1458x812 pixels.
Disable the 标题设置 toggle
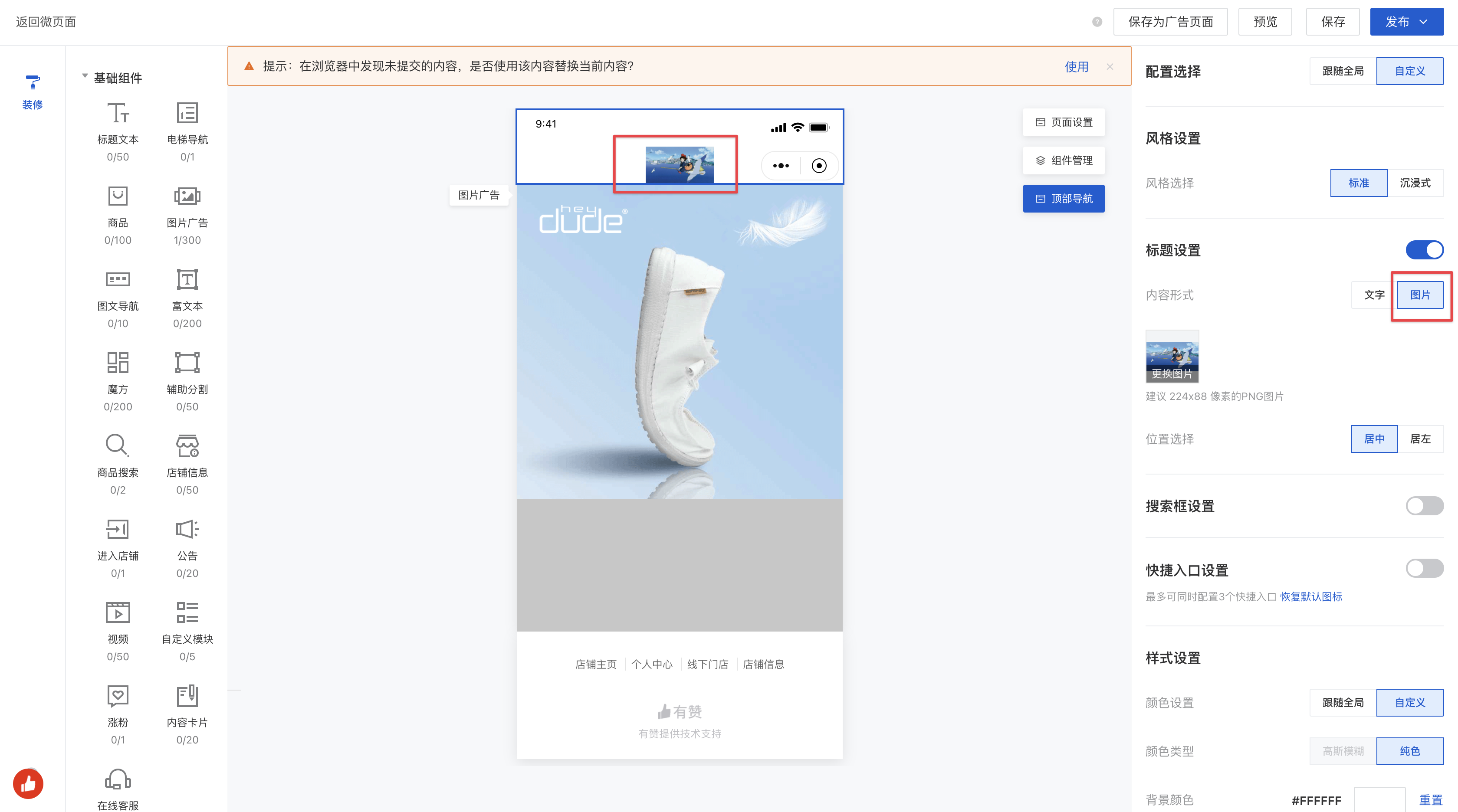click(x=1424, y=249)
